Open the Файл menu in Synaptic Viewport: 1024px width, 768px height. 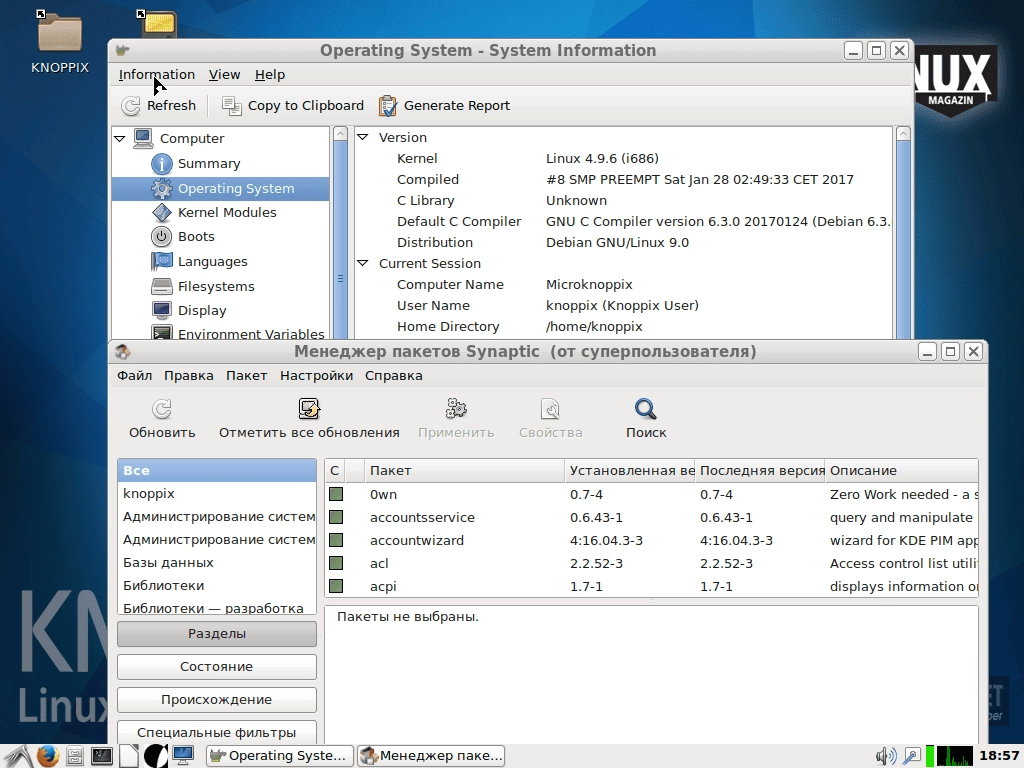(x=135, y=376)
